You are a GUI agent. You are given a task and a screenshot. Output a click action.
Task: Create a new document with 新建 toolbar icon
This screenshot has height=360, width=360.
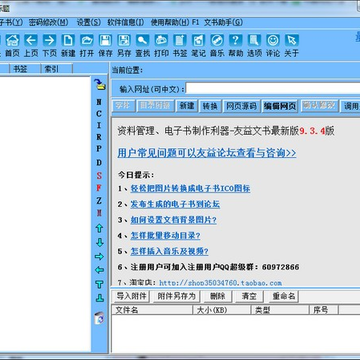click(68, 45)
